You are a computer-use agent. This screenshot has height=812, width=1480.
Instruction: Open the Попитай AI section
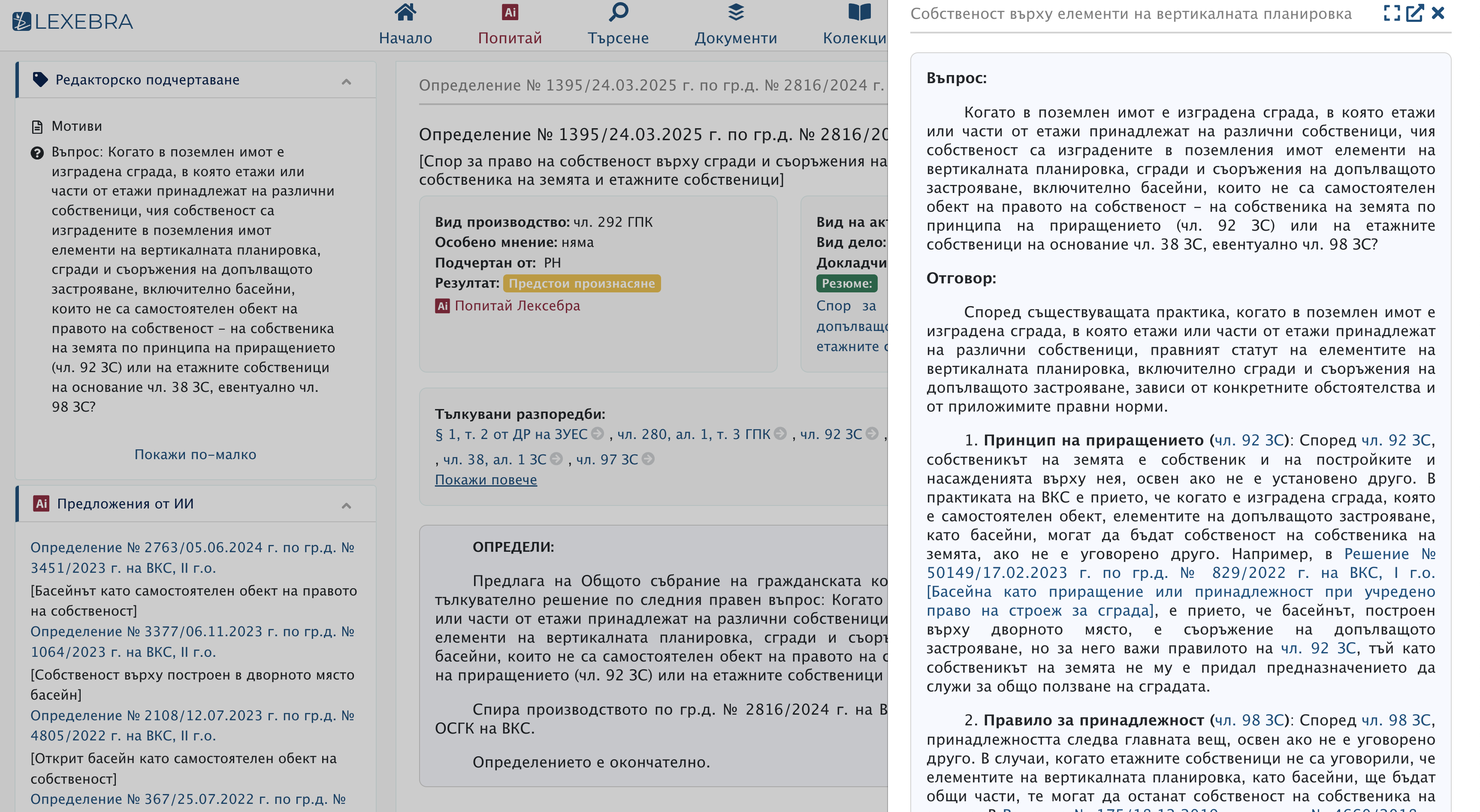pos(510,24)
